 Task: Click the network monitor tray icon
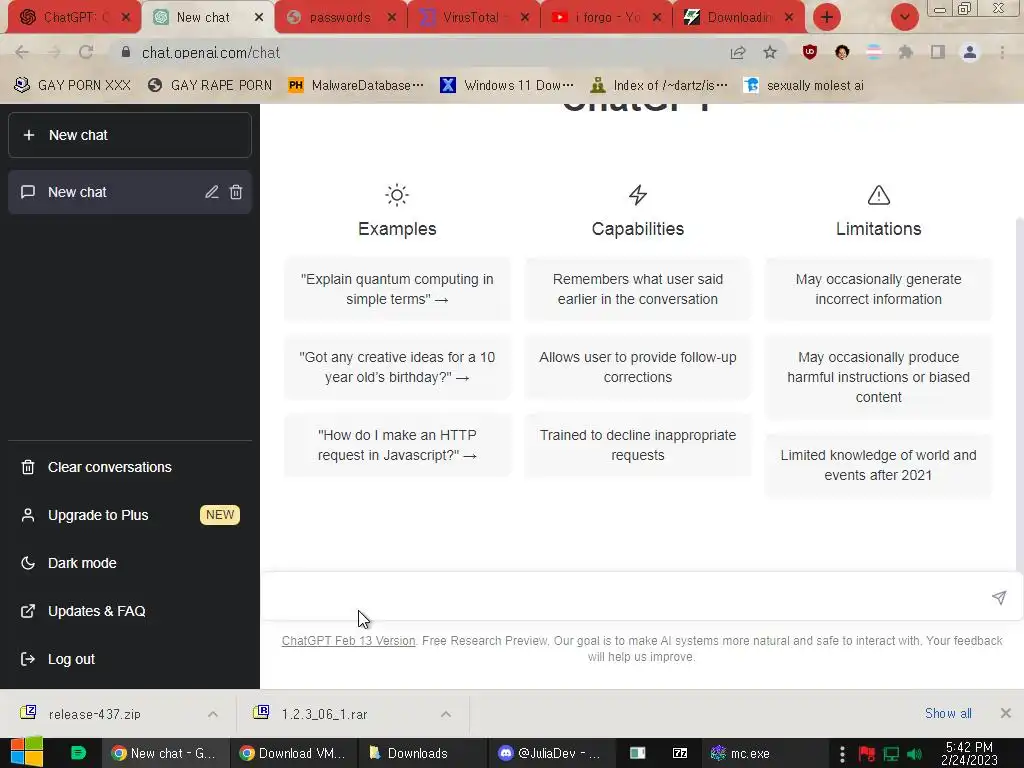coord(891,754)
